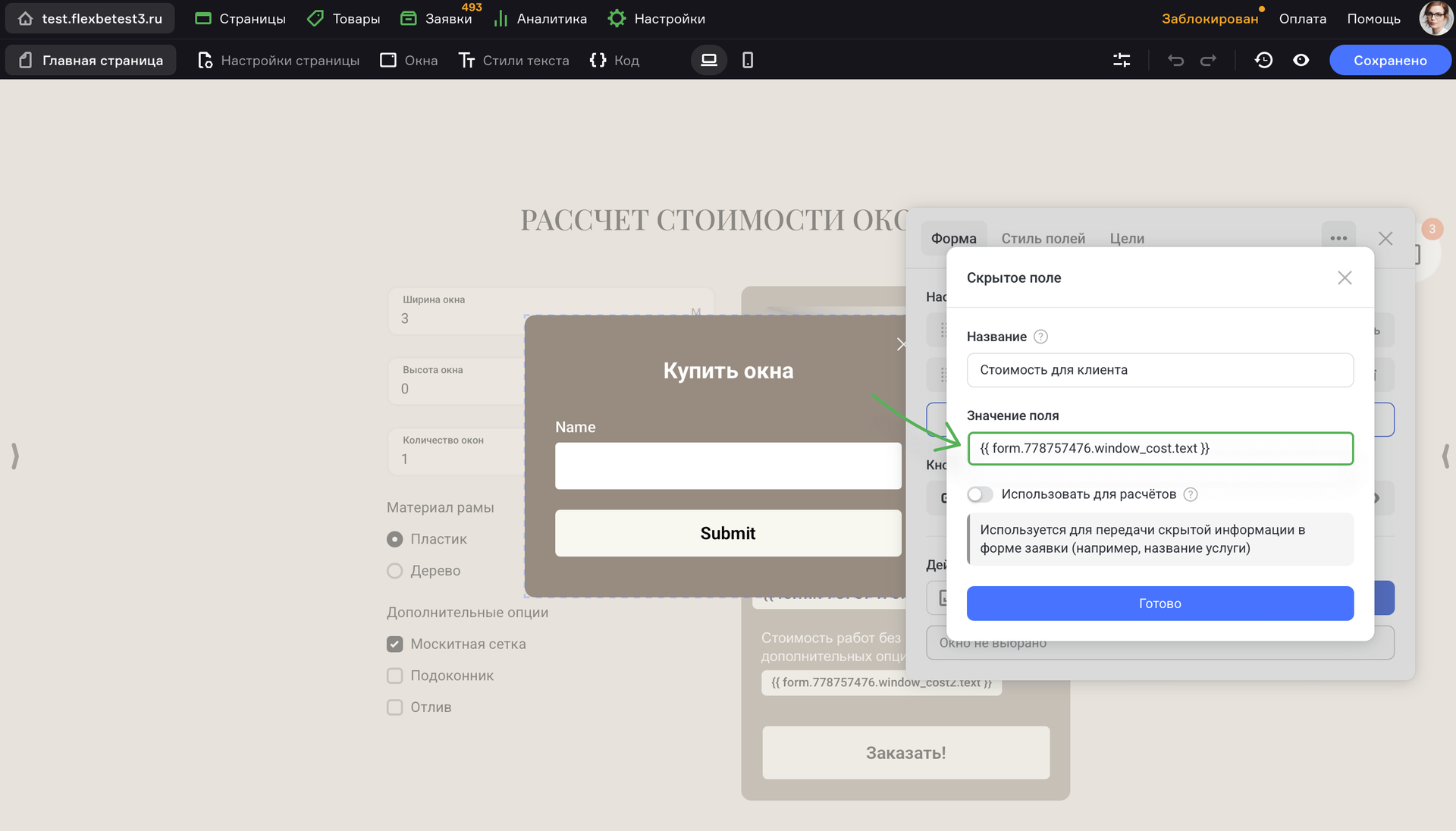The width and height of the screenshot is (1456, 831).
Task: Click help icon next to Название
Action: (1040, 337)
